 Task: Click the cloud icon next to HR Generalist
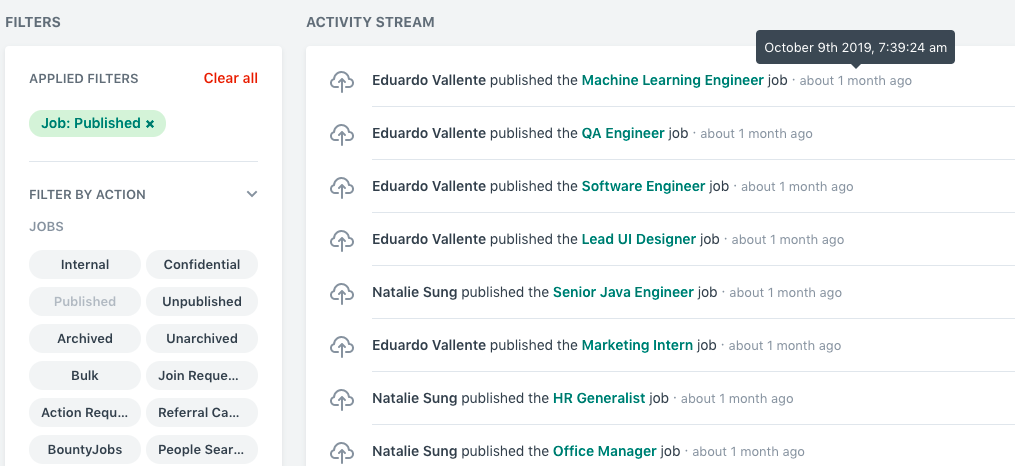[342, 400]
